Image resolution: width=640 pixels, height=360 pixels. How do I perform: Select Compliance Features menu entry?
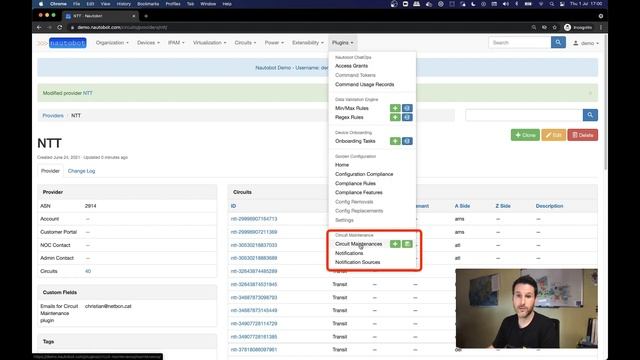point(359,193)
